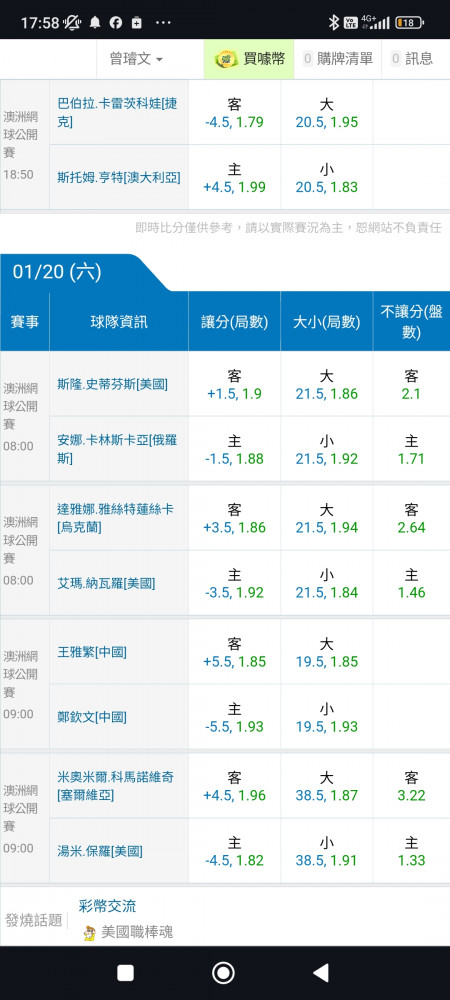This screenshot has height=1000, width=450.
Task: Tap the mascot icon next to 美國職棒魂
Action: [x=89, y=932]
